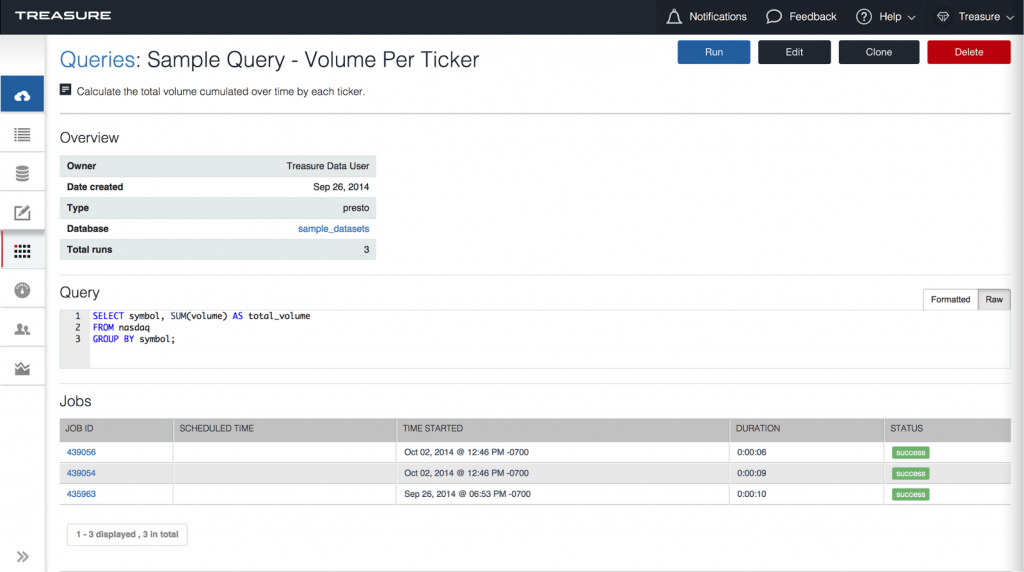
Task: Click the SCHEDULED TIME column header
Action: point(284,429)
